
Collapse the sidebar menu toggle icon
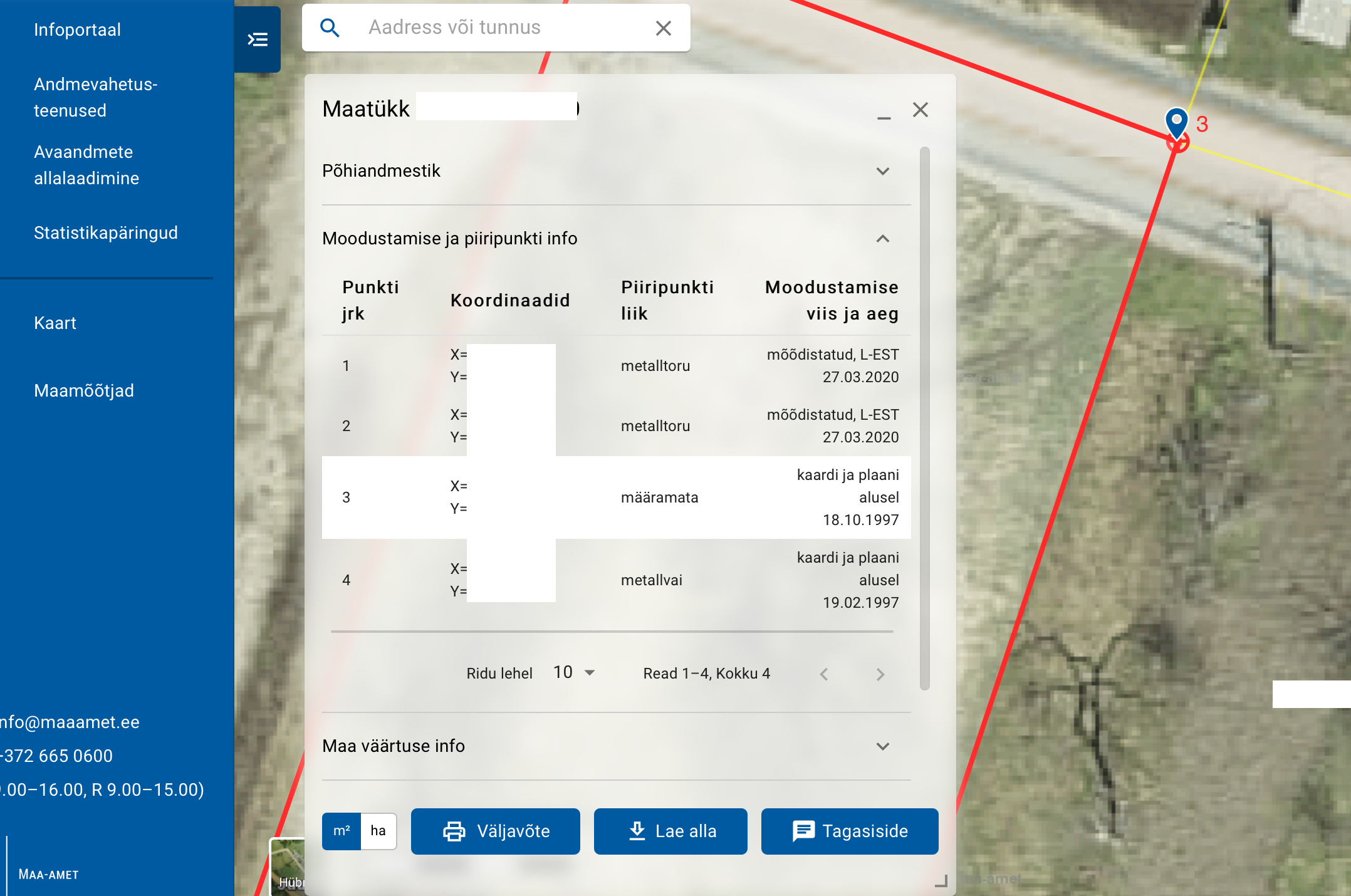pos(258,40)
